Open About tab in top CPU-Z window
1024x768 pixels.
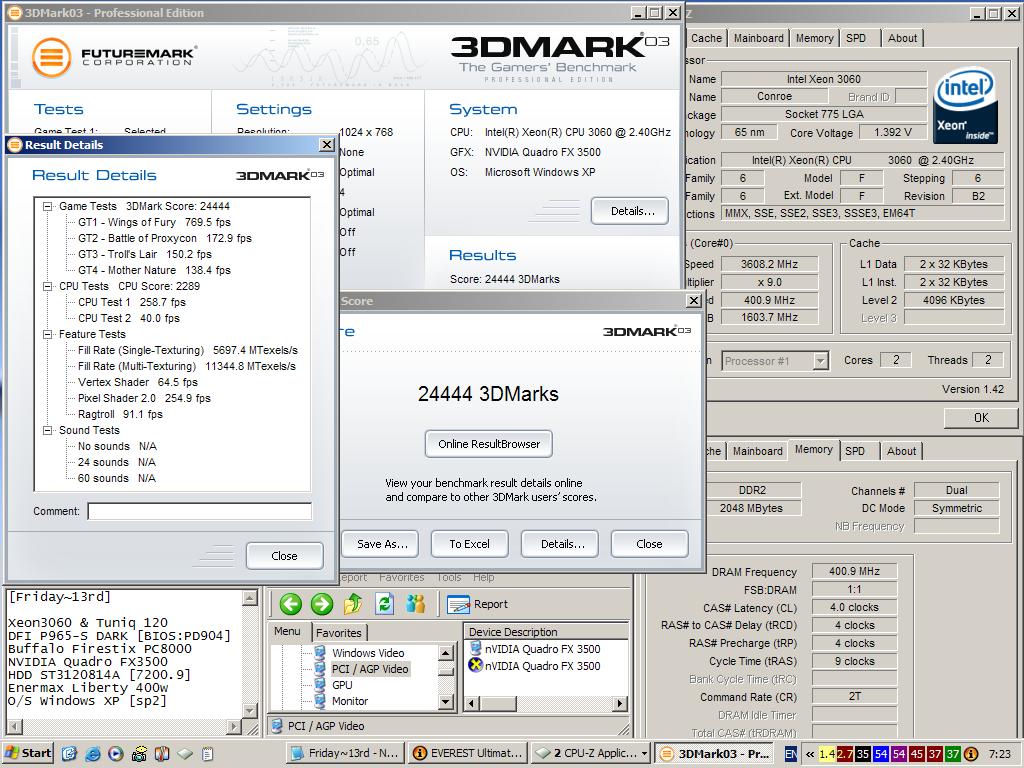[902, 39]
